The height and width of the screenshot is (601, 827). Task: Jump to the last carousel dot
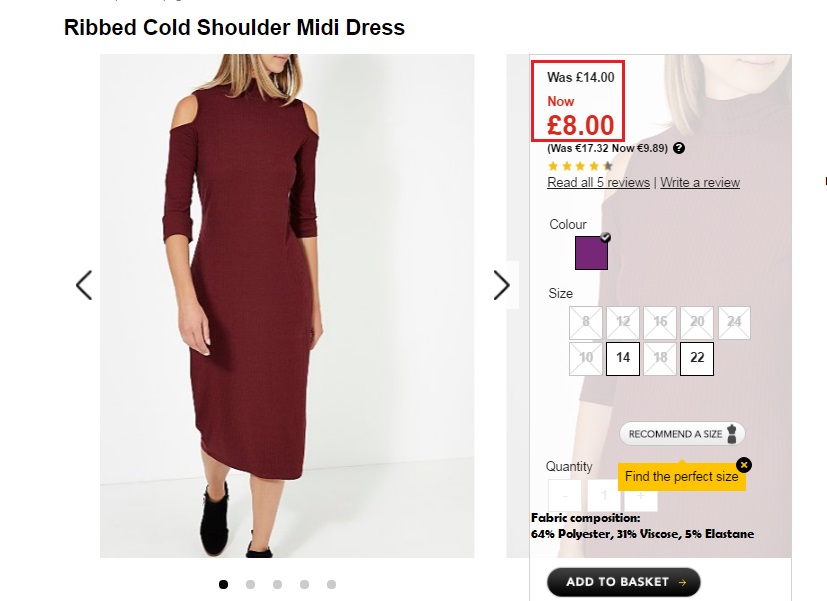click(x=331, y=584)
